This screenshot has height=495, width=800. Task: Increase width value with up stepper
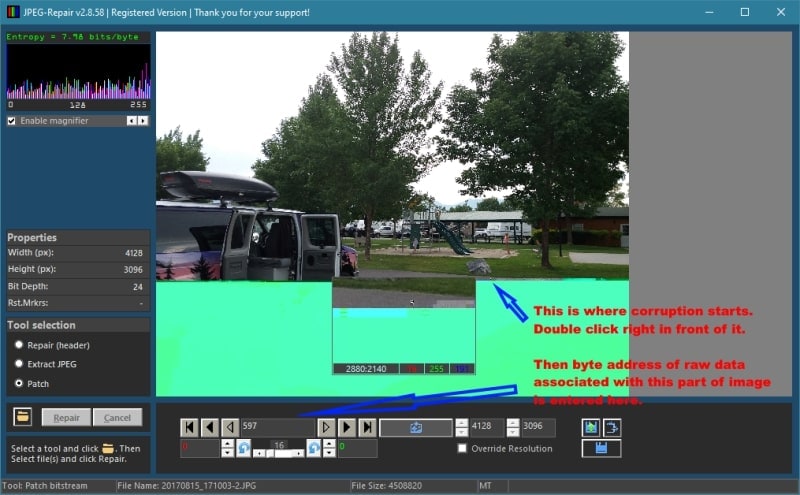pos(462,423)
